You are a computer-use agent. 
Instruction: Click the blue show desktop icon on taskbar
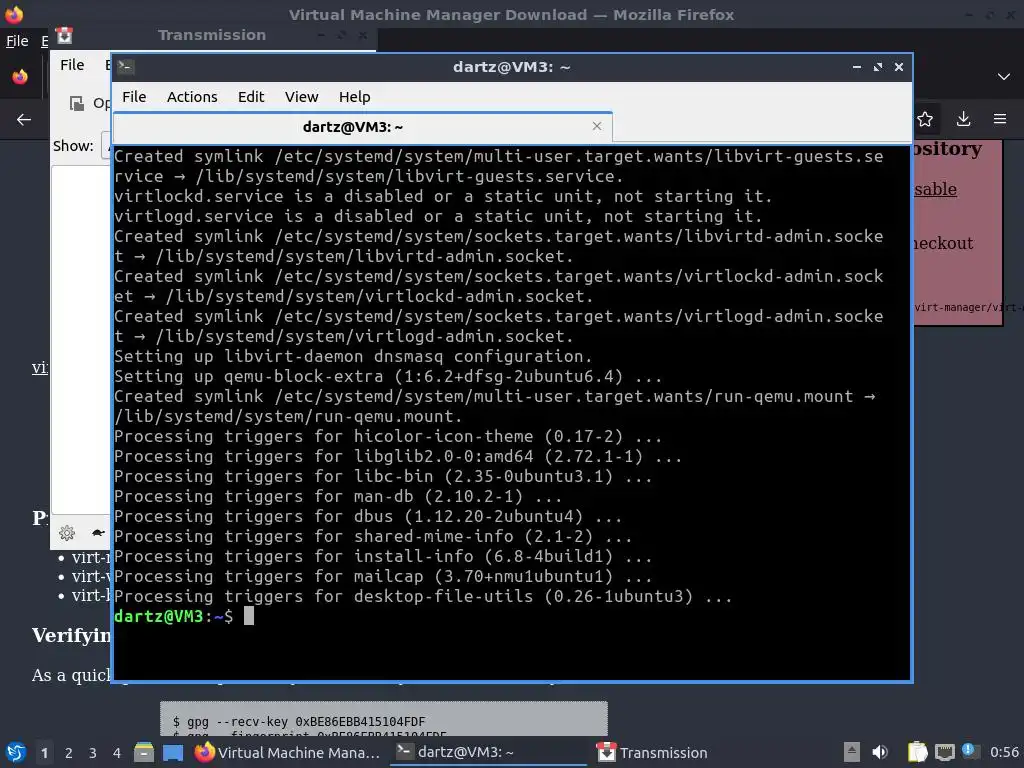(x=173, y=753)
